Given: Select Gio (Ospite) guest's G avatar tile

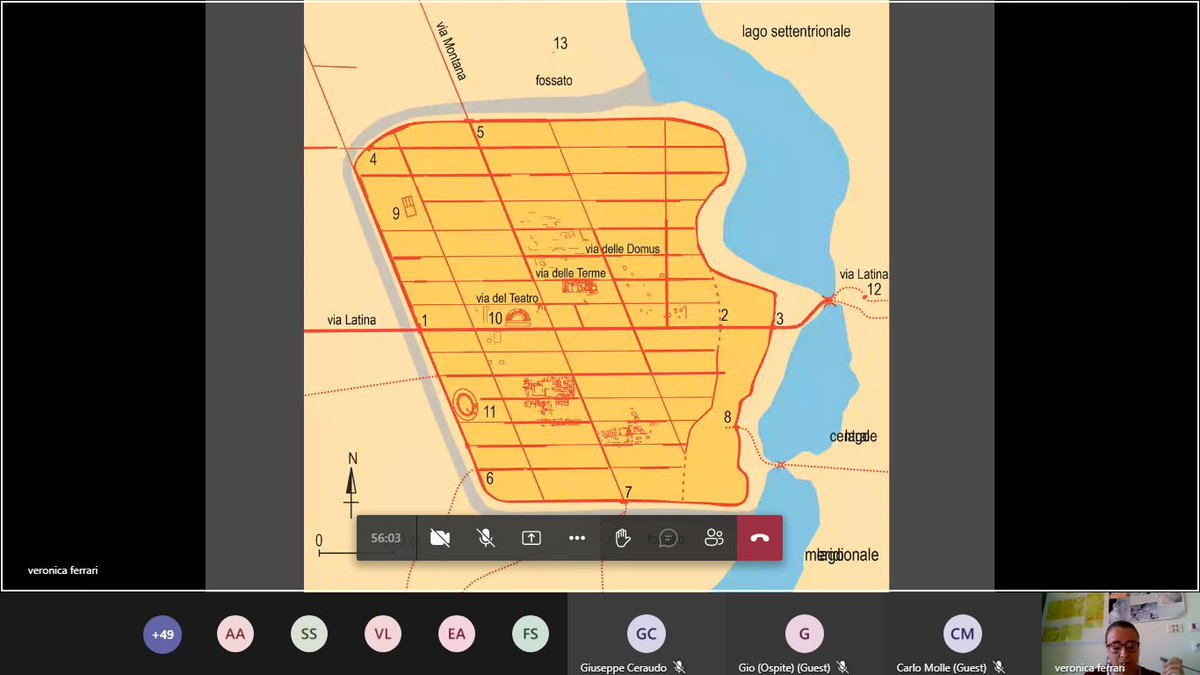Looking at the screenshot, I should tap(804, 634).
